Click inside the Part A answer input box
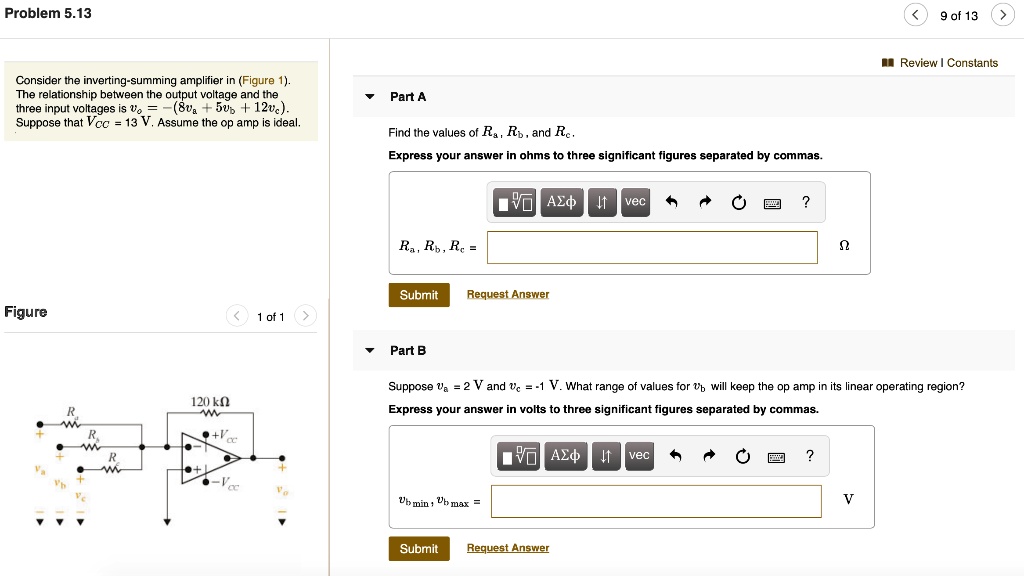 tap(652, 247)
